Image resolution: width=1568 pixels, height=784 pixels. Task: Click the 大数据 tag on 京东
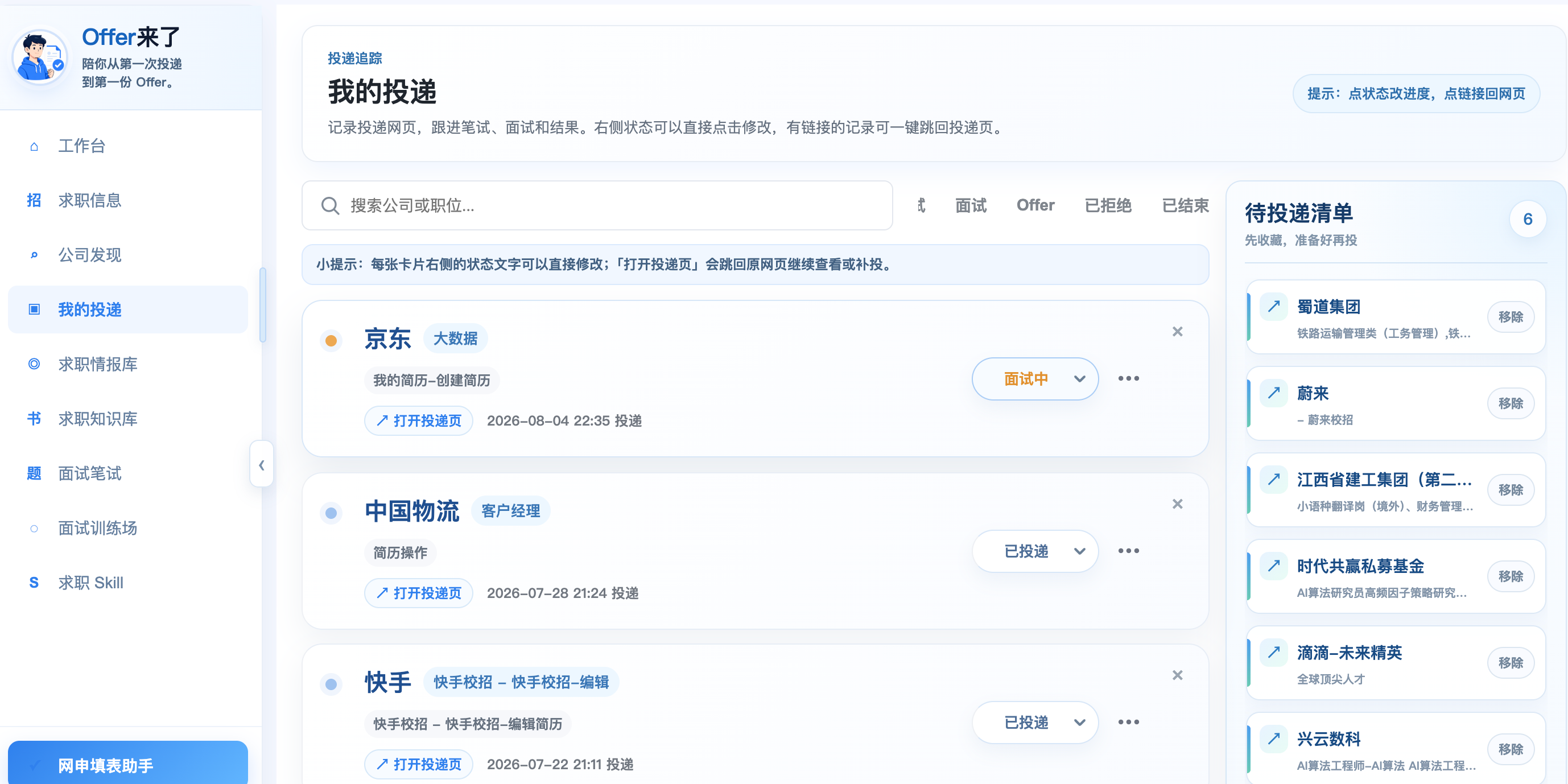[455, 339]
